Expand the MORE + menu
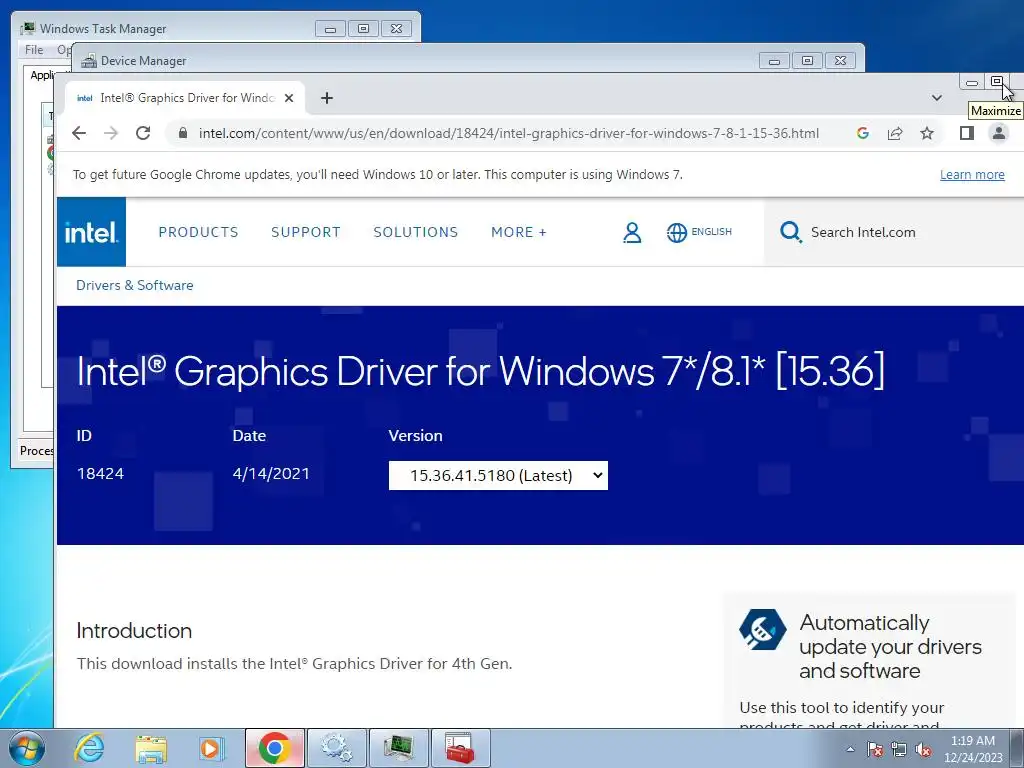The height and width of the screenshot is (768, 1024). pyautogui.click(x=519, y=232)
